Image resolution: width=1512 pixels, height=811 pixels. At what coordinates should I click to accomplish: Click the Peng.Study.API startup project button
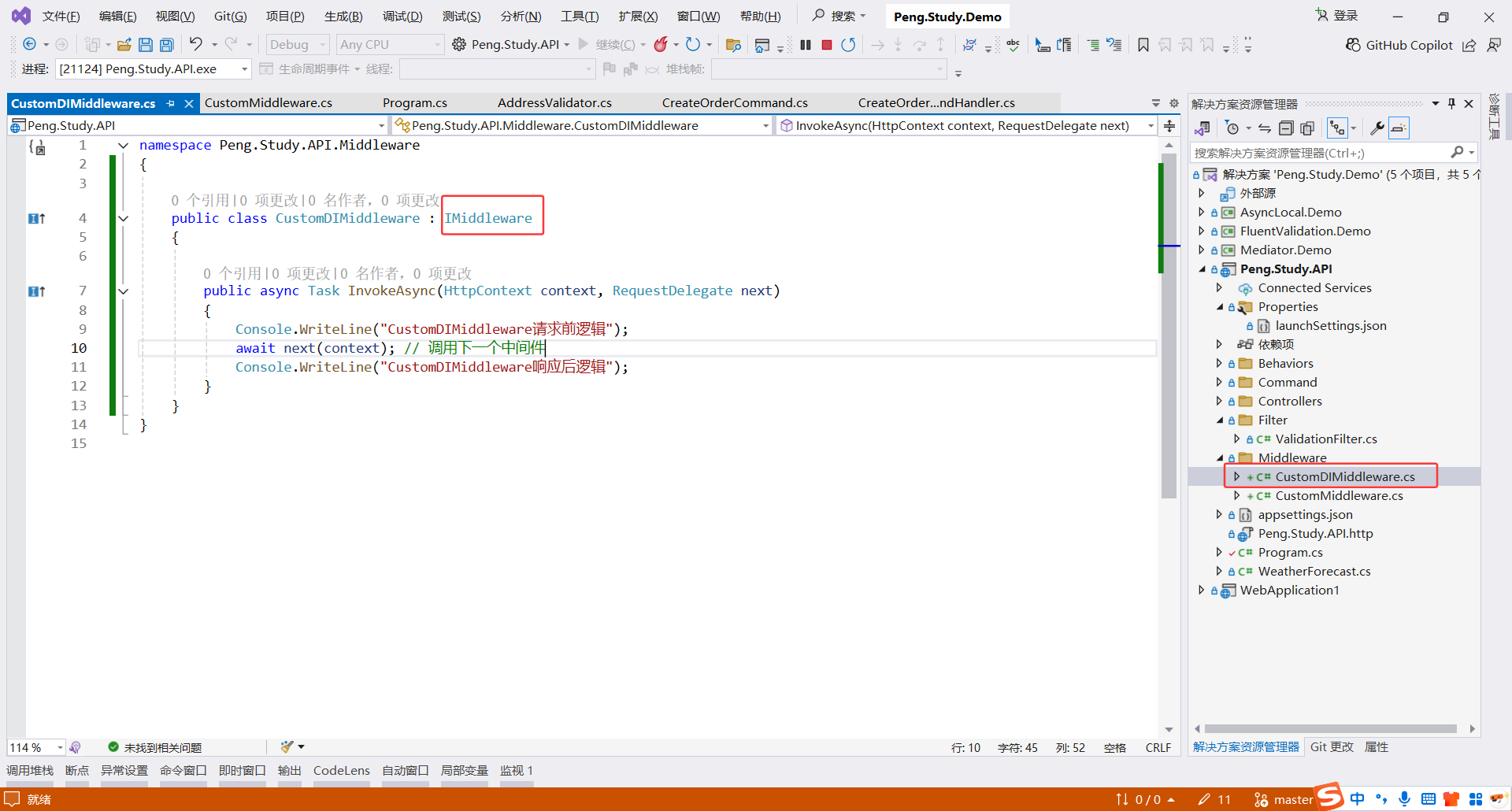511,45
